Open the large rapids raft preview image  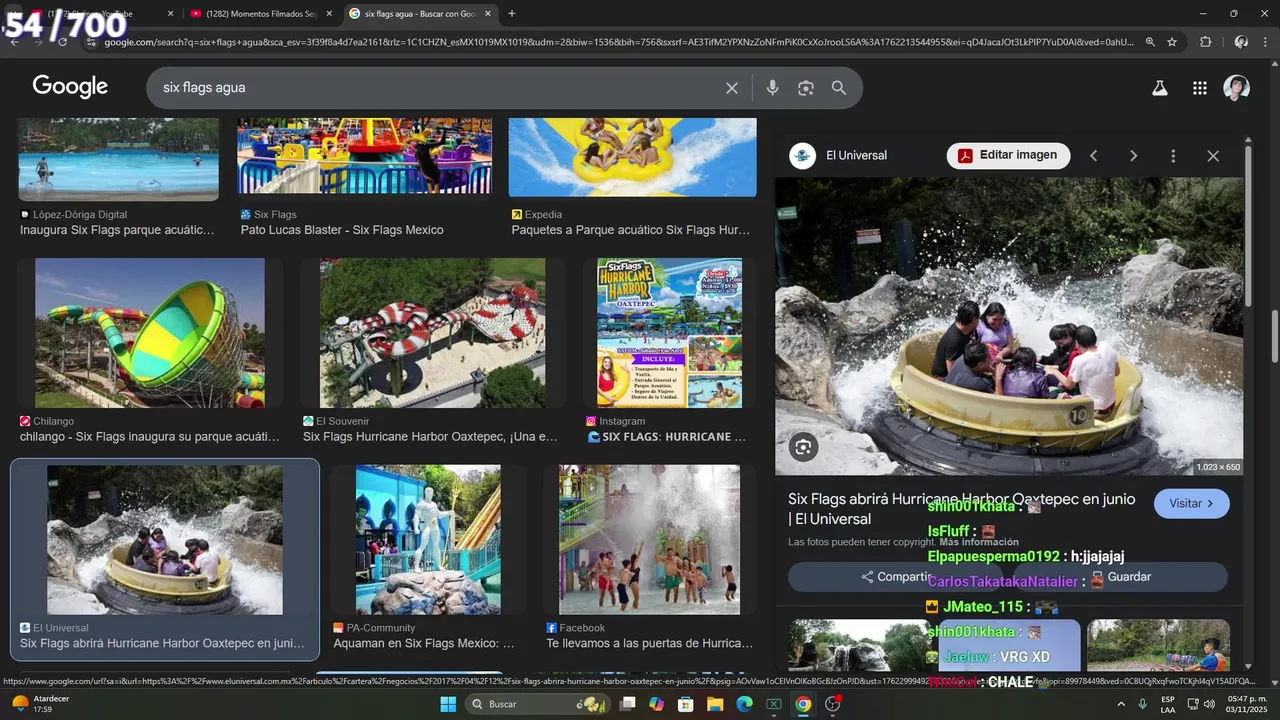click(1009, 326)
